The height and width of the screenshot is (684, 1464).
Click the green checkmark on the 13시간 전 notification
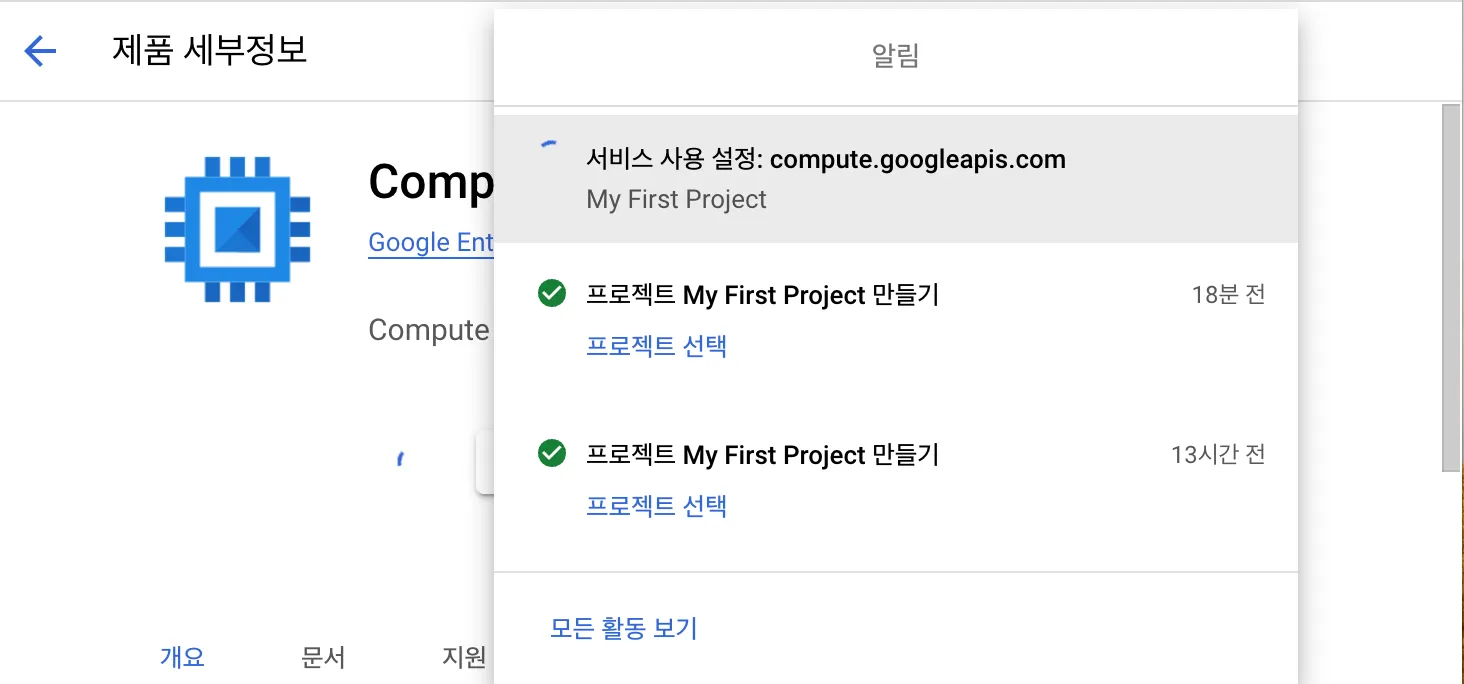[552, 454]
